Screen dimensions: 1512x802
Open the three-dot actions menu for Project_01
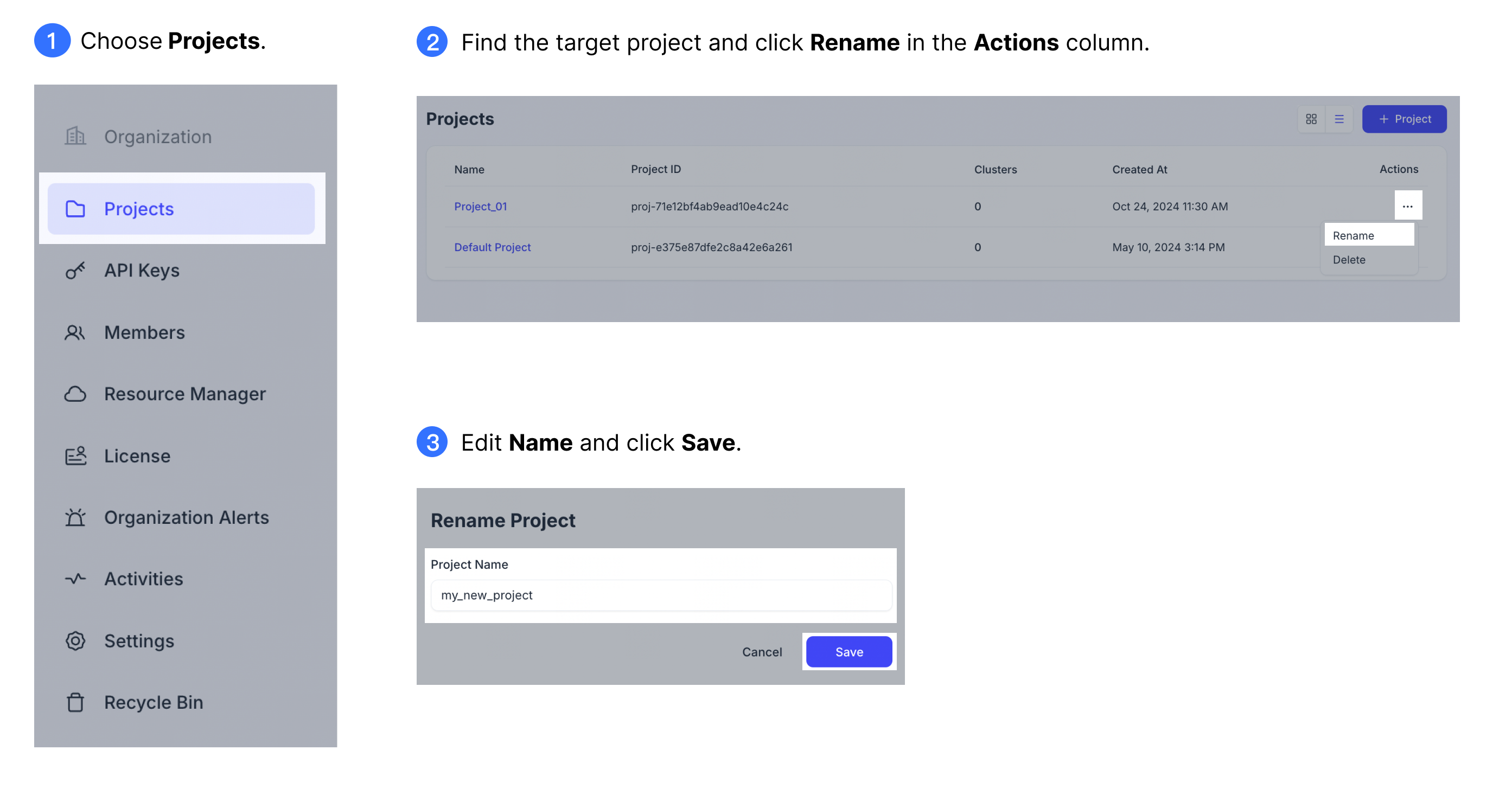(1407, 206)
